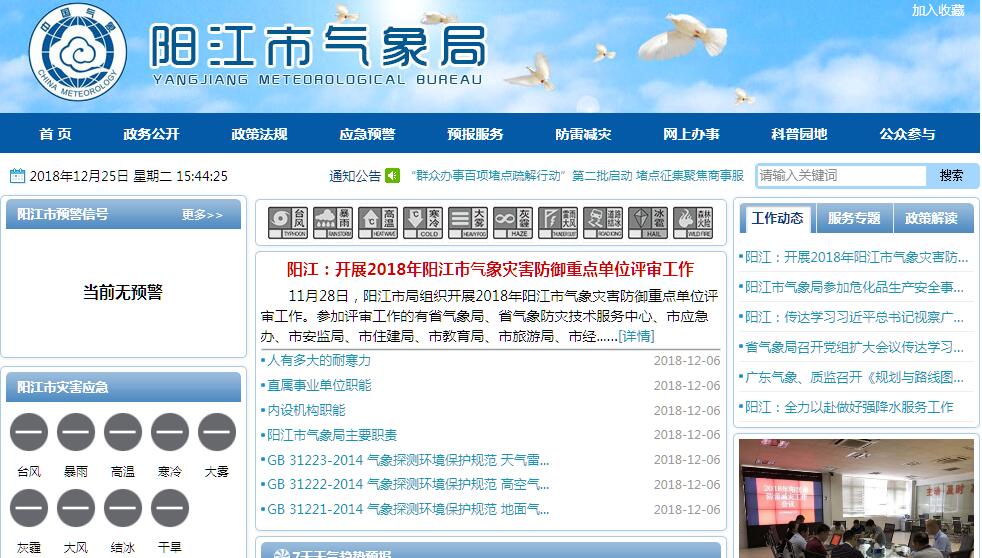Open the 防雷减灾 navigation menu
Screen dimensions: 982x558
point(583,133)
